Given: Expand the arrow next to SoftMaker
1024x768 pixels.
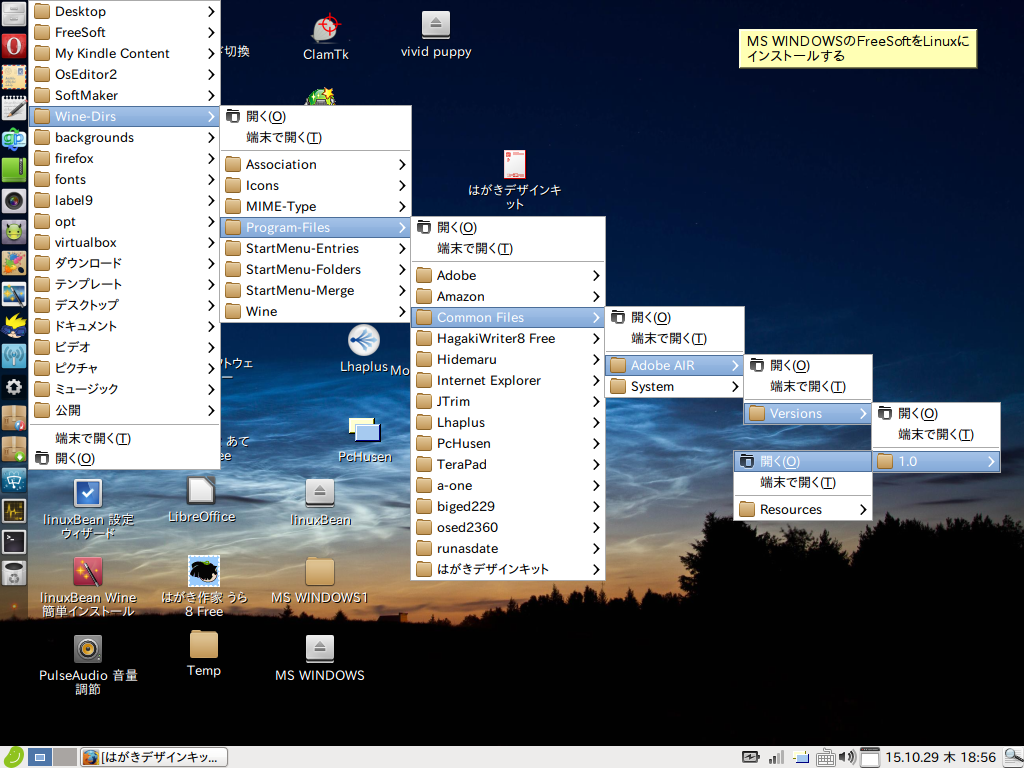Looking at the screenshot, I should [x=211, y=95].
